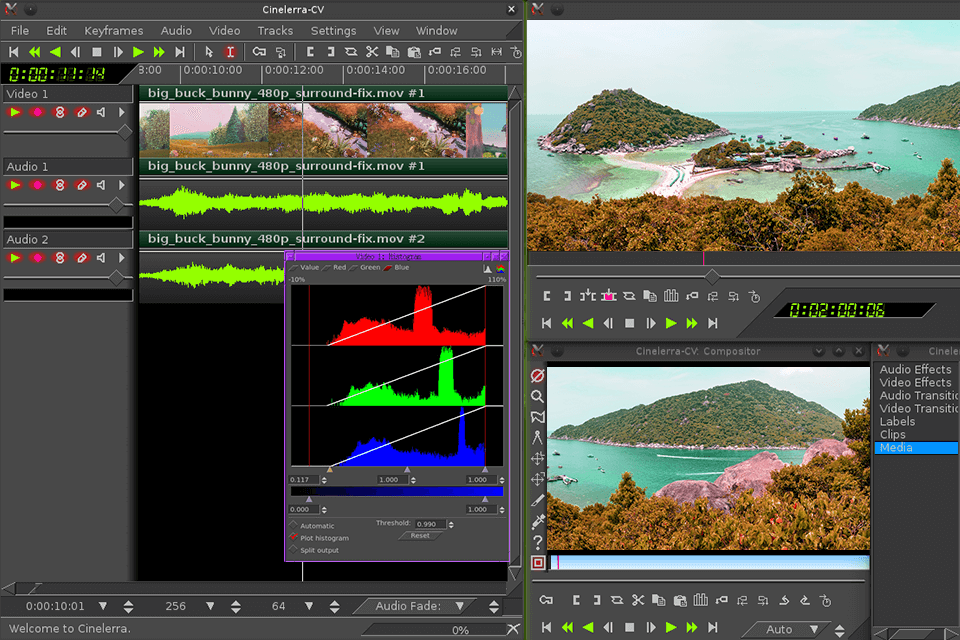The width and height of the screenshot is (960, 640).
Task: Select the arrow drag and drop editing mode
Action: click(x=209, y=52)
